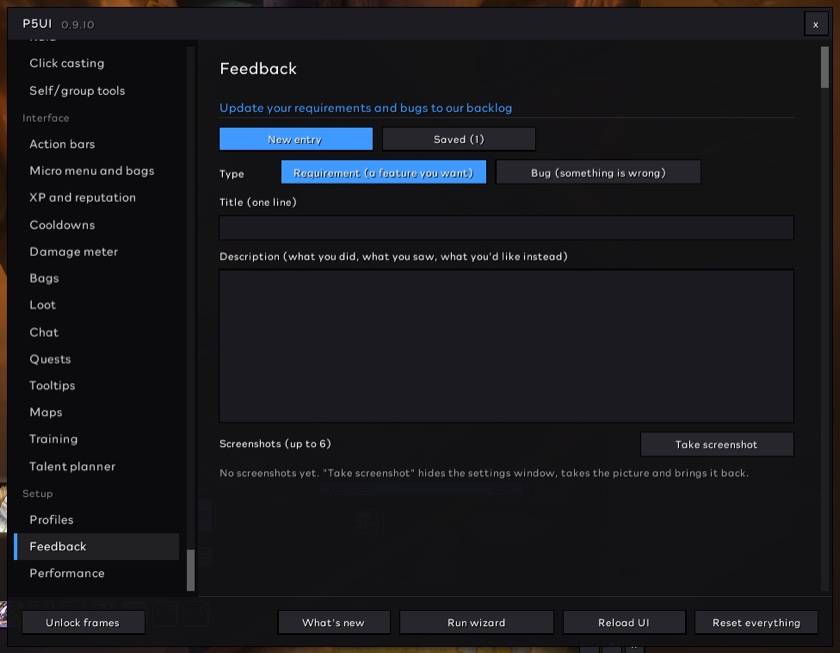Switch to New entry tab
The height and width of the screenshot is (653, 840).
[x=296, y=139]
